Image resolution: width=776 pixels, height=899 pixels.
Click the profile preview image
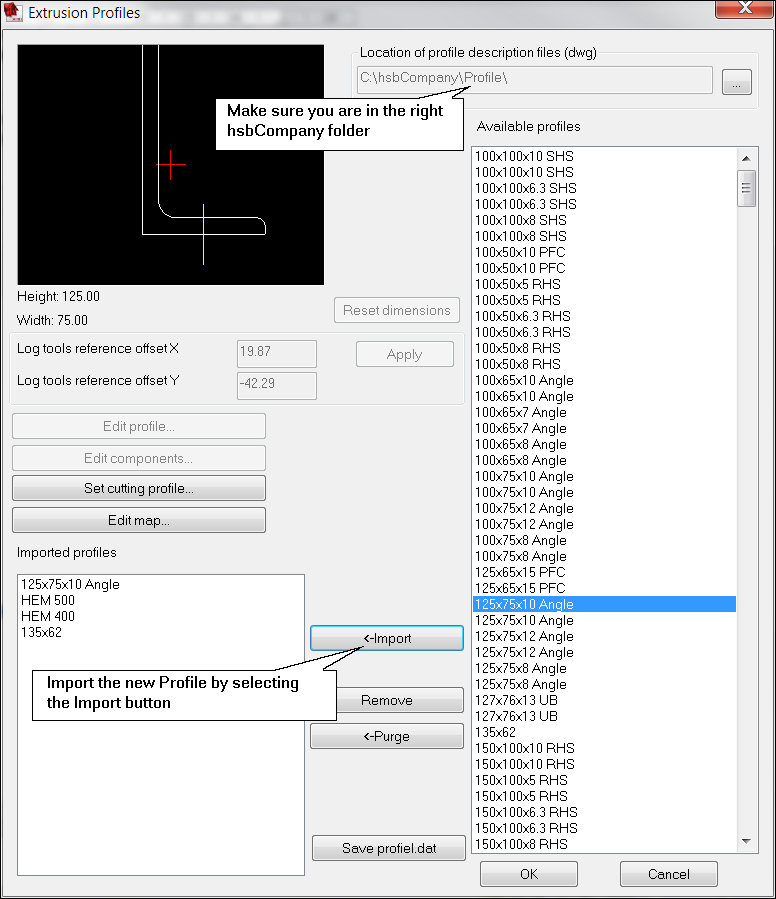[170, 165]
